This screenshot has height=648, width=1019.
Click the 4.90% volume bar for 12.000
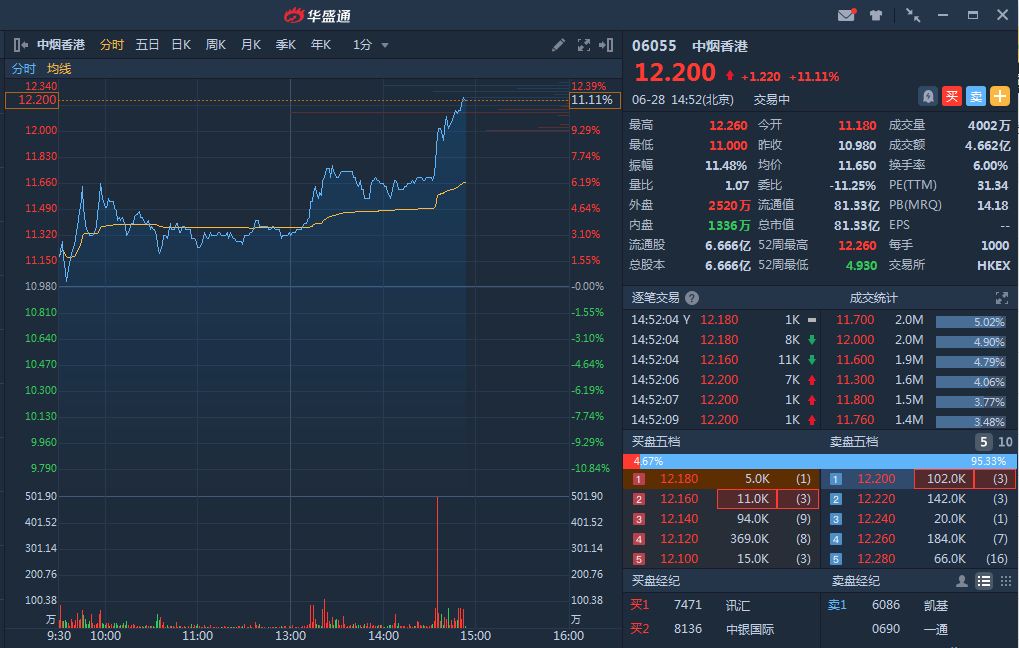tap(971, 343)
